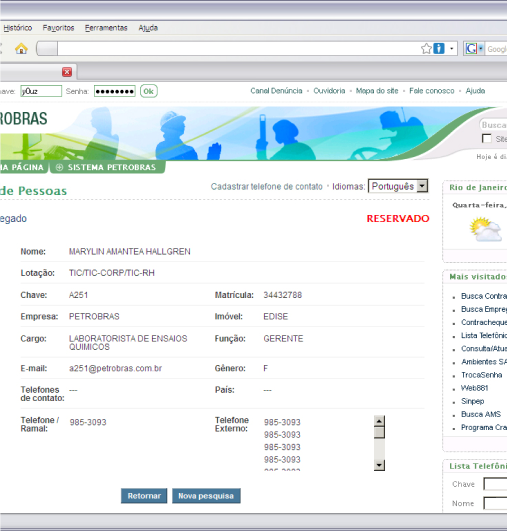Click the scroll-up arrow of phone list
This screenshot has width=507, height=531.
pos(379,421)
